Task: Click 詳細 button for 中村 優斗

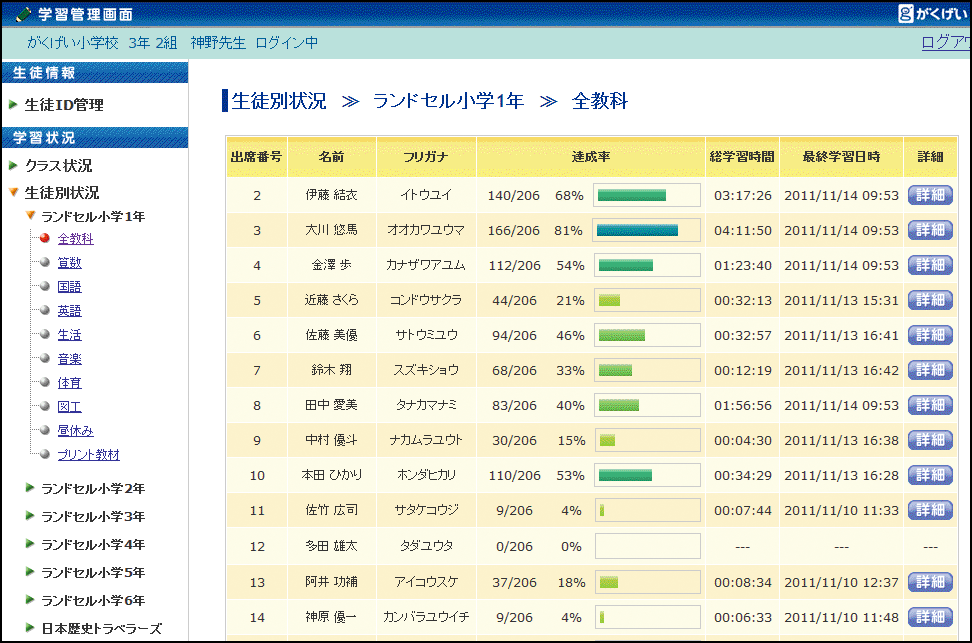Action: pyautogui.click(x=930, y=440)
